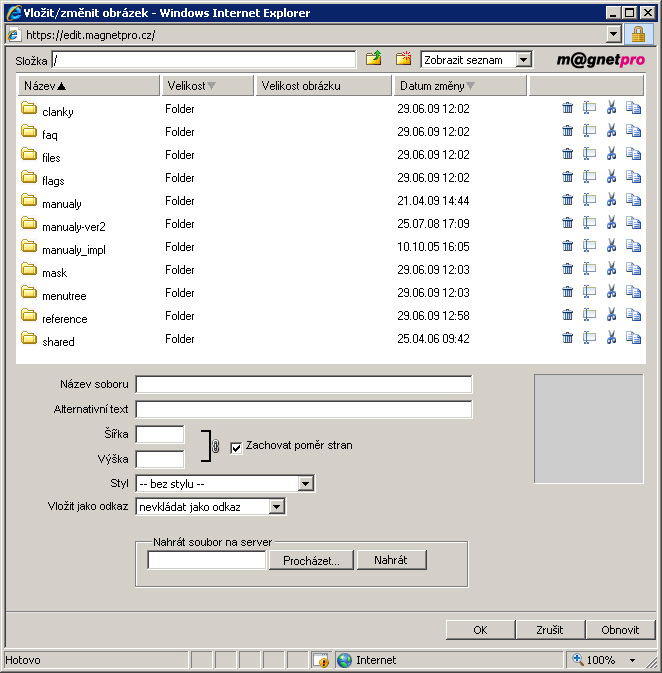Toggle the Zachovat poměr stran checkbox
Screen dimensions: 662x673
[237, 447]
